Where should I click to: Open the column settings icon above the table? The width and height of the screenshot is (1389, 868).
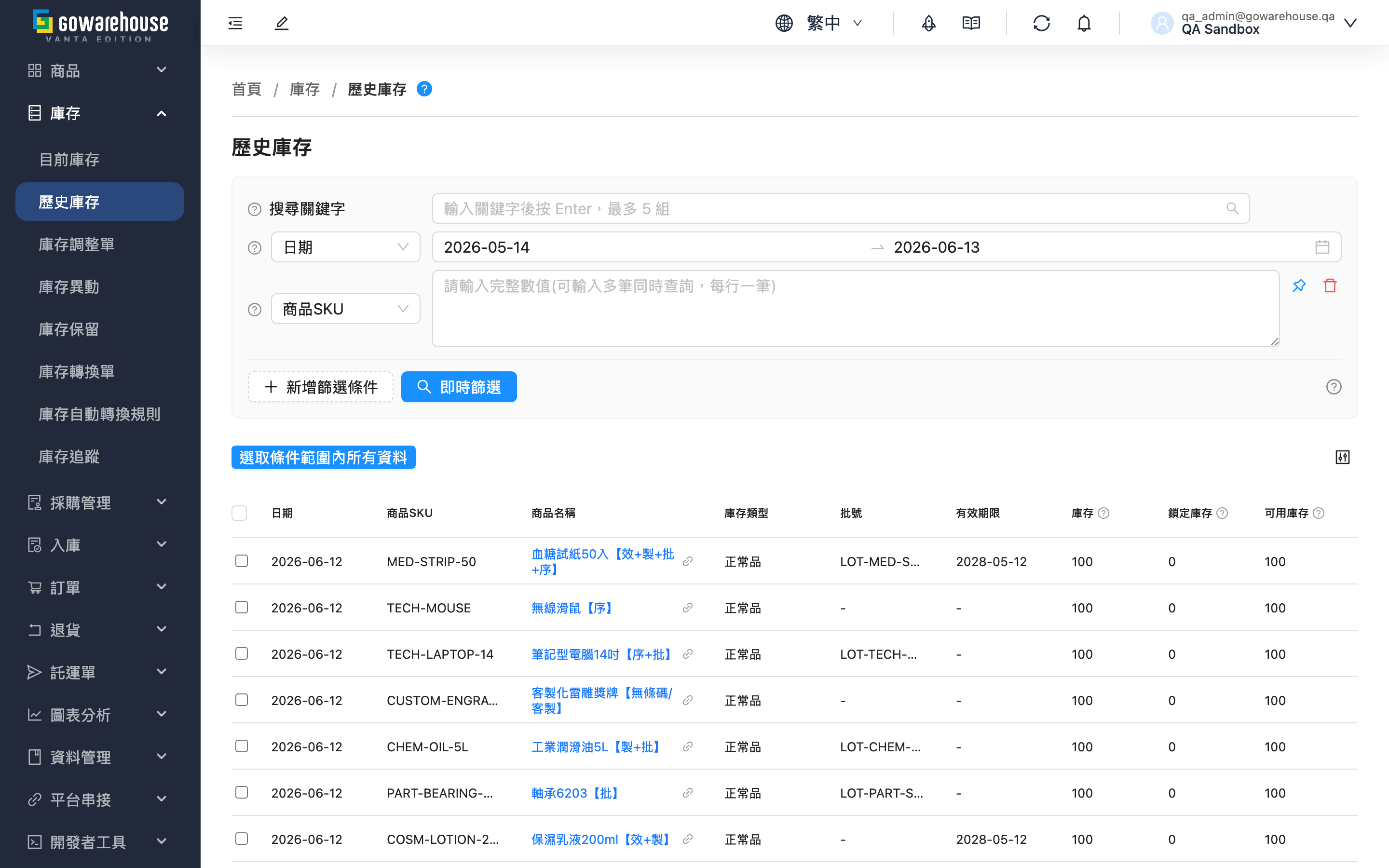(x=1343, y=457)
